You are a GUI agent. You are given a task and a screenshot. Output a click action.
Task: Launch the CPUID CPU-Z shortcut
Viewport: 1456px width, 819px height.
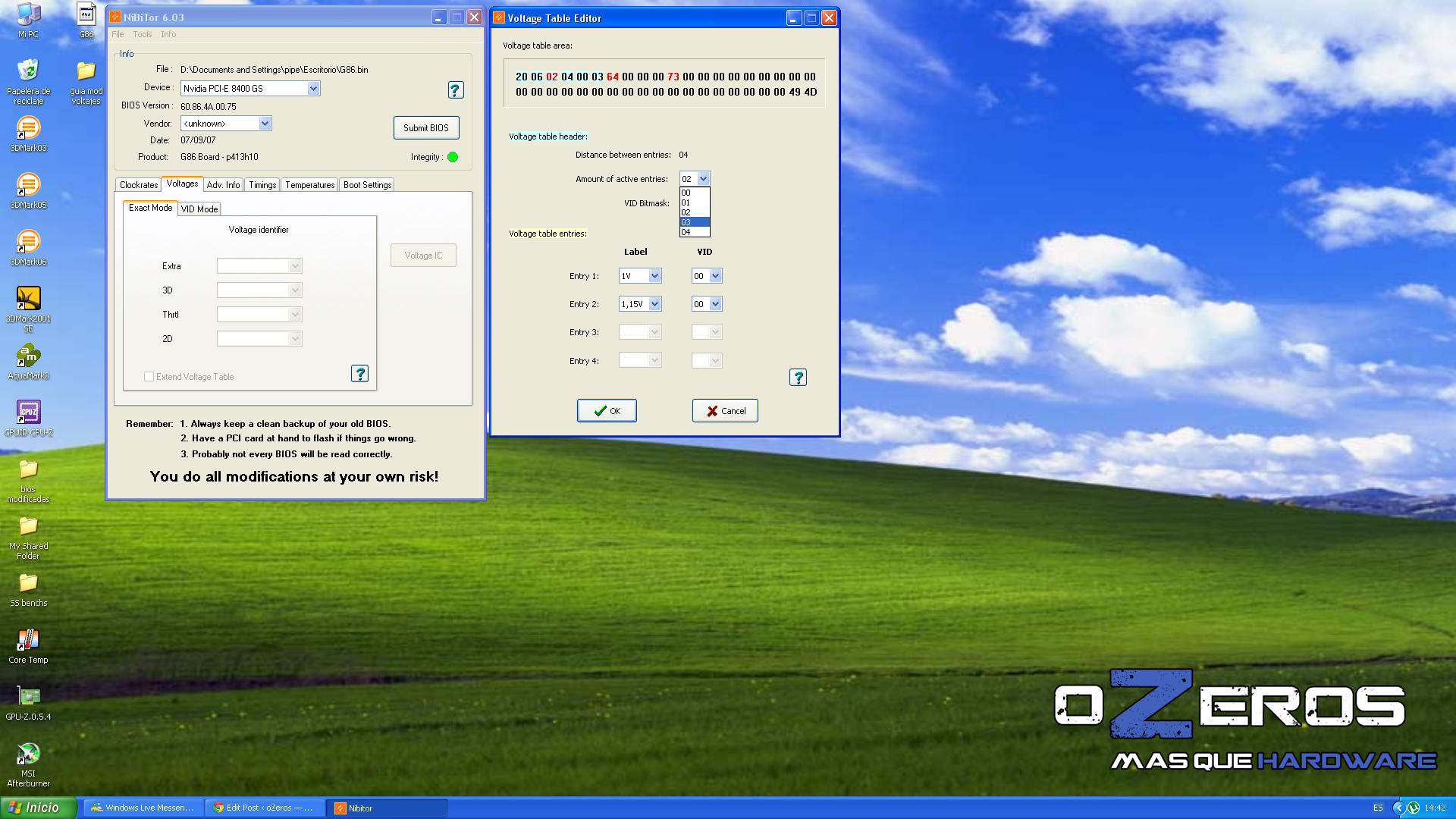(x=28, y=419)
